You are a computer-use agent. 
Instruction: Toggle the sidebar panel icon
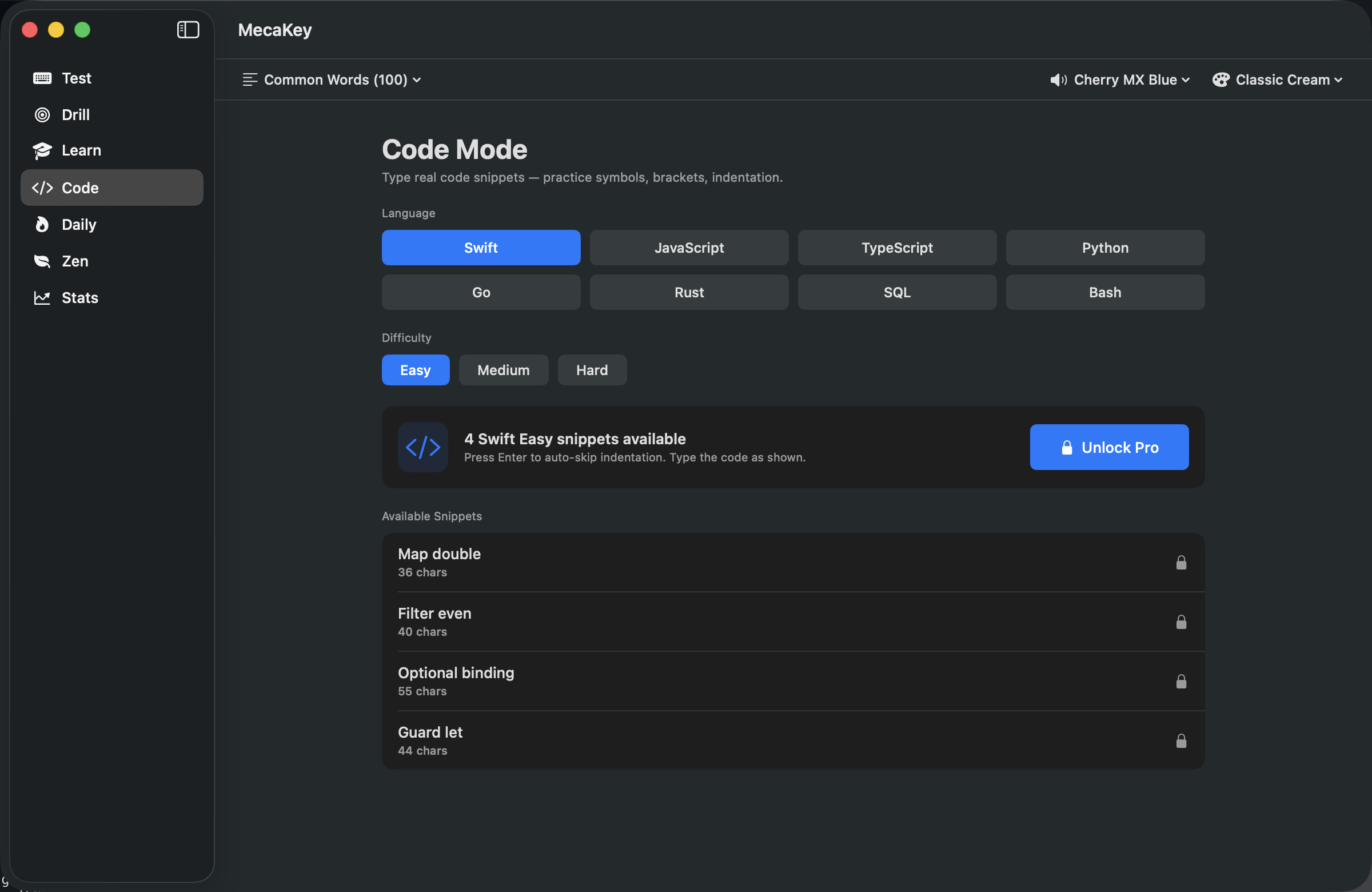[x=188, y=29]
